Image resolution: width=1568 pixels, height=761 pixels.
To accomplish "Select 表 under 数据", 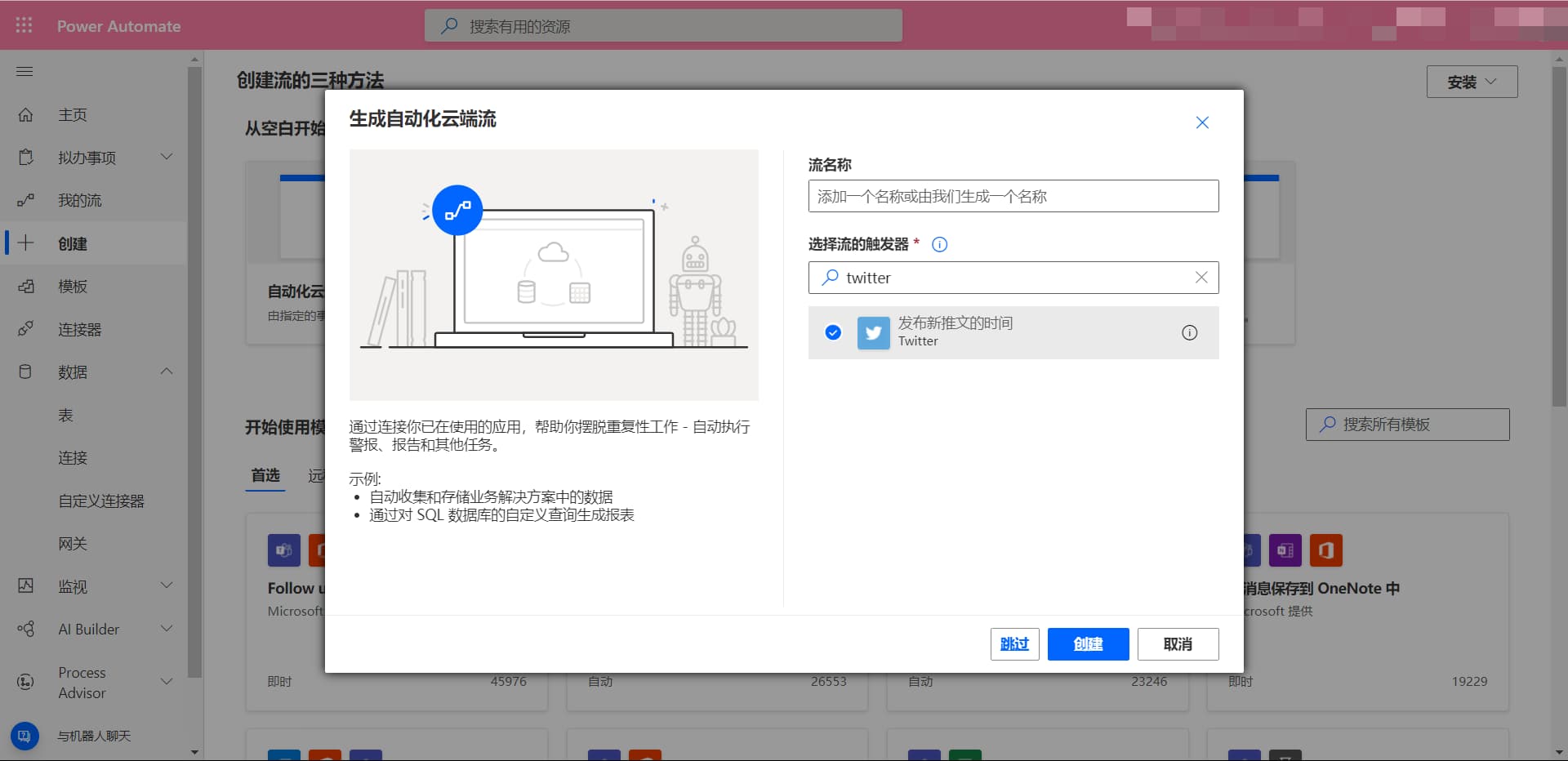I will tap(65, 416).
